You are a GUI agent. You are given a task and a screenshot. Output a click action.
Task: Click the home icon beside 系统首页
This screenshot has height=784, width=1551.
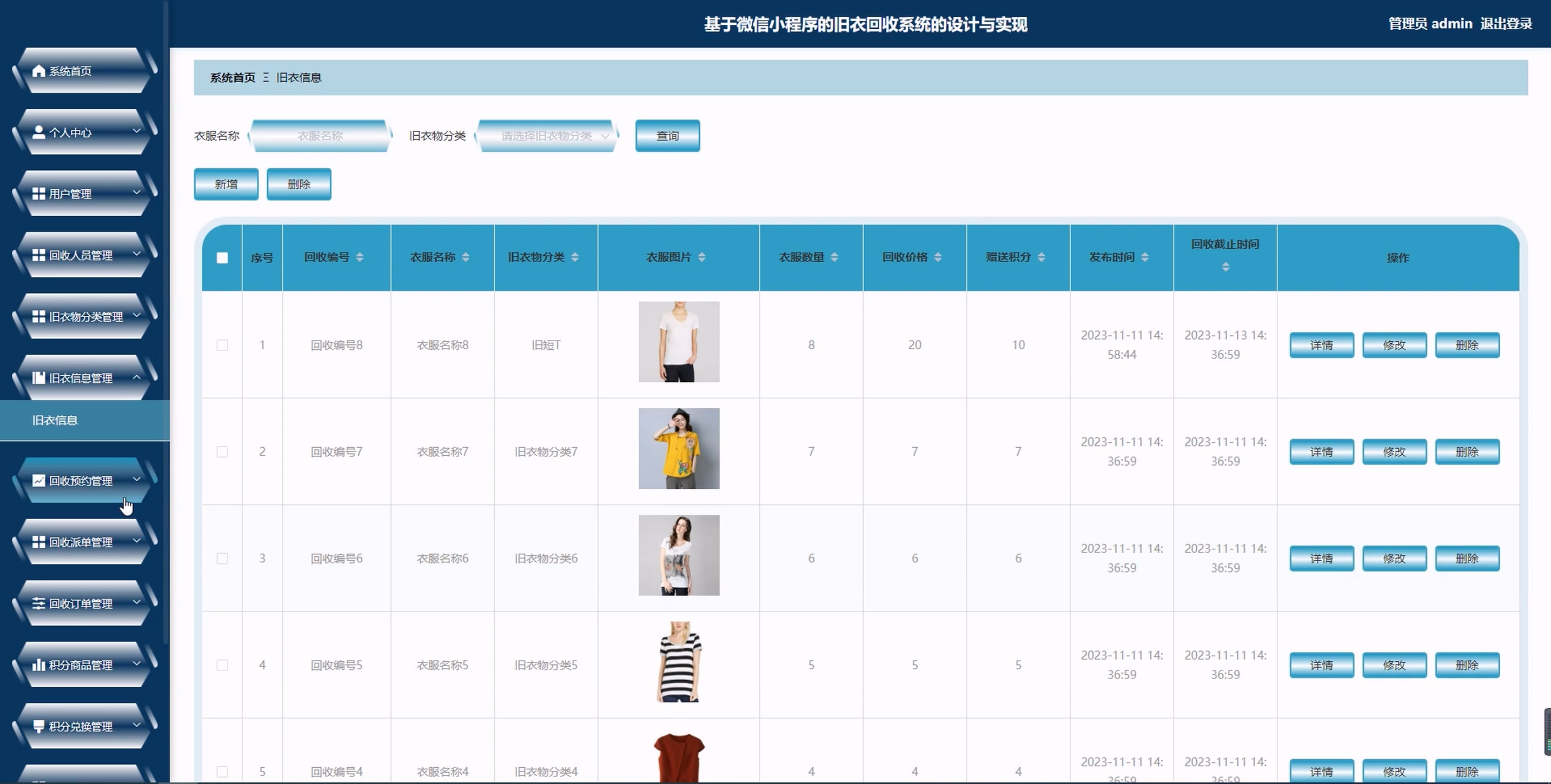tap(38, 71)
